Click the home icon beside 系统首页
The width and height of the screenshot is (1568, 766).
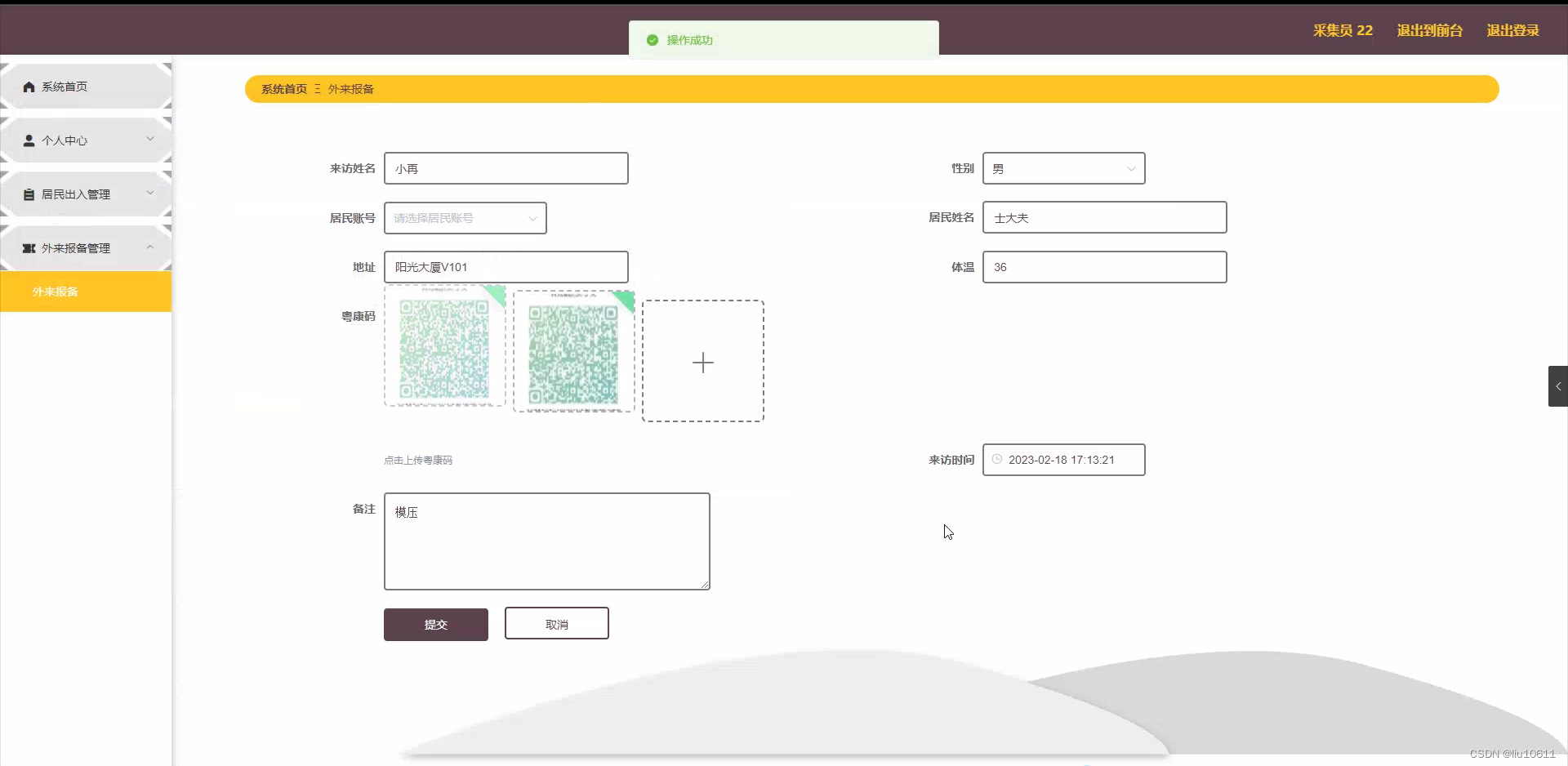tap(29, 87)
